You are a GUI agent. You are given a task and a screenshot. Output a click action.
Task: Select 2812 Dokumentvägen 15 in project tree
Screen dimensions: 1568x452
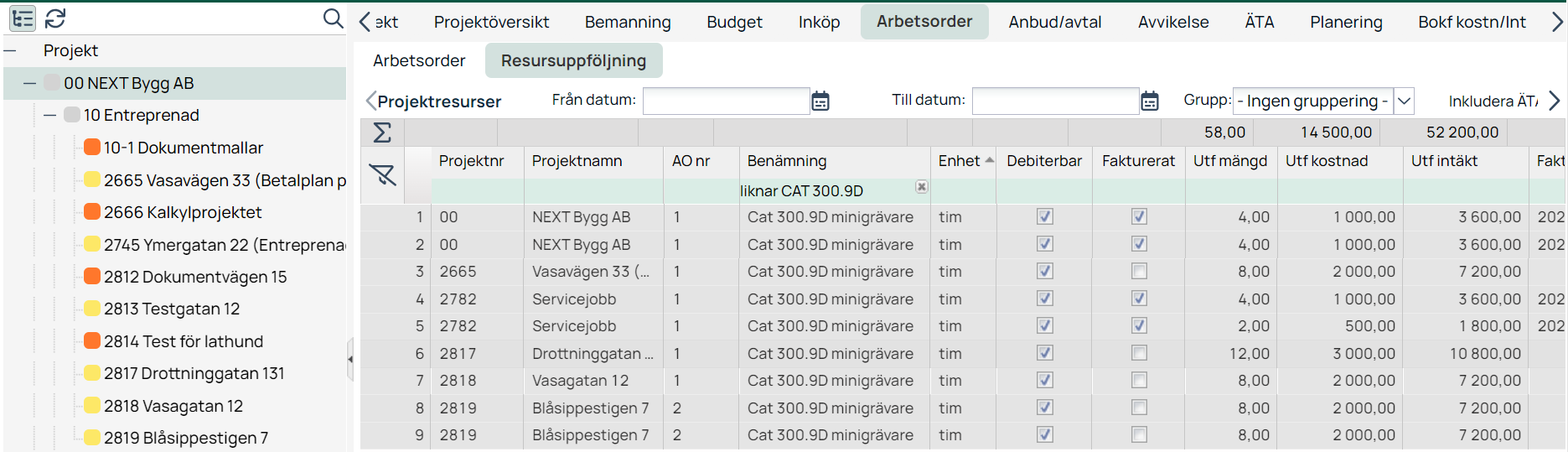pyautogui.click(x=195, y=277)
